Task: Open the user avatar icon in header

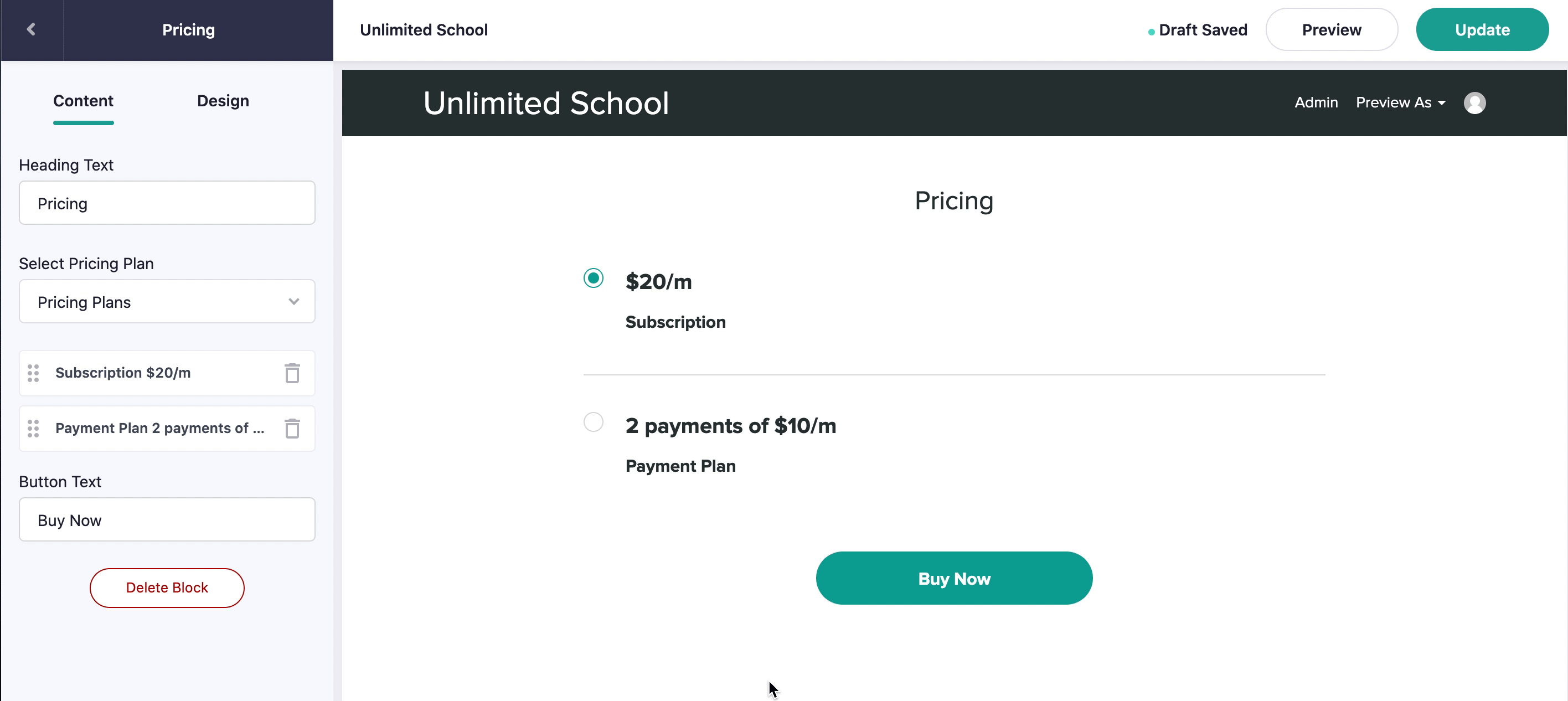Action: (1474, 103)
